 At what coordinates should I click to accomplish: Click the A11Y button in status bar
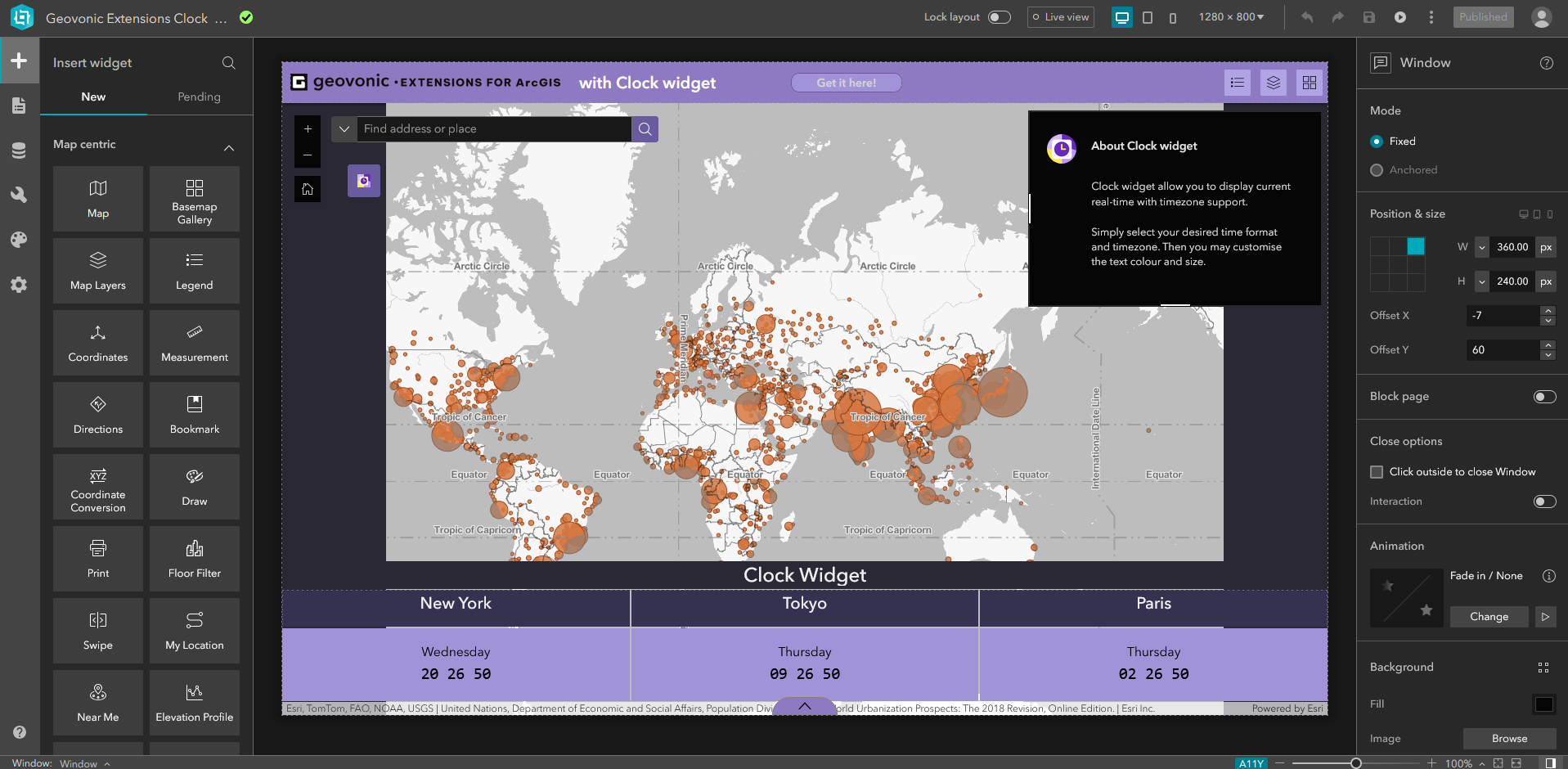coord(1251,763)
